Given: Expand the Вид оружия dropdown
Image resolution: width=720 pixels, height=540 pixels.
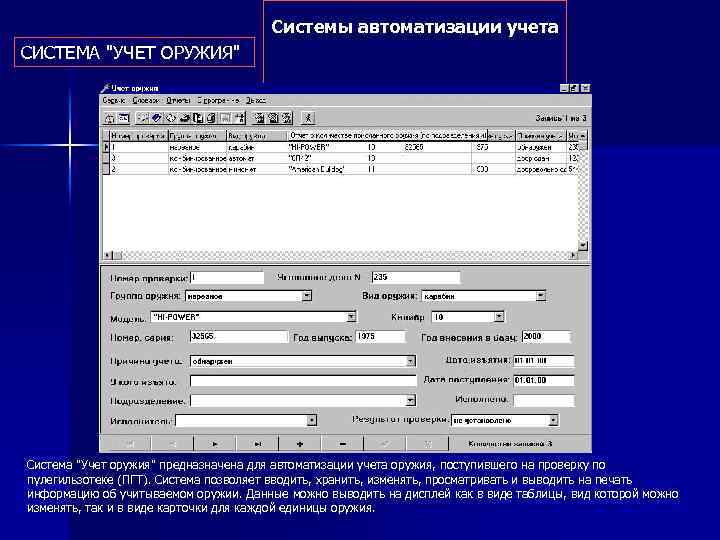Looking at the screenshot, I should pos(541,296).
